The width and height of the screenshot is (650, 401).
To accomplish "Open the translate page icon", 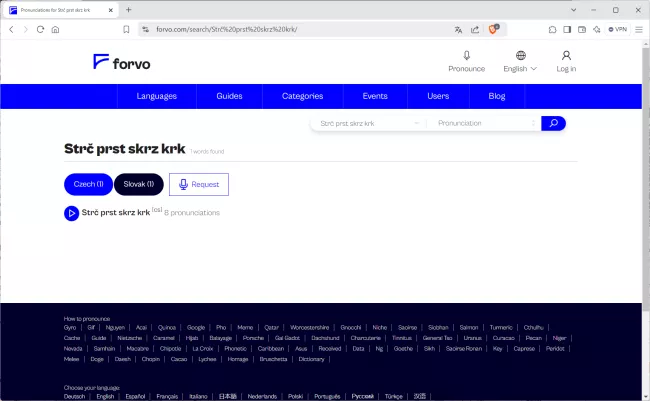I will coord(458,29).
